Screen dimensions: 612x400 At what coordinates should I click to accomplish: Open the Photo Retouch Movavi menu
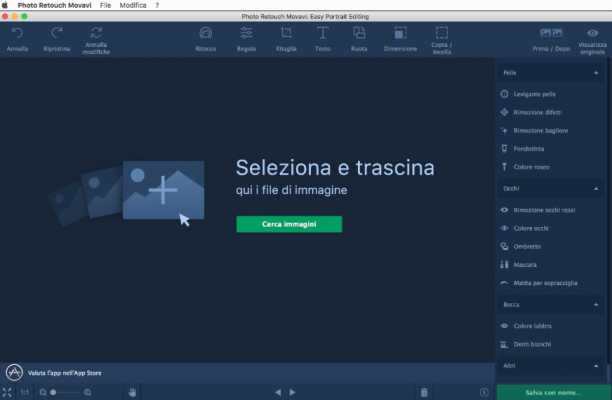point(54,5)
